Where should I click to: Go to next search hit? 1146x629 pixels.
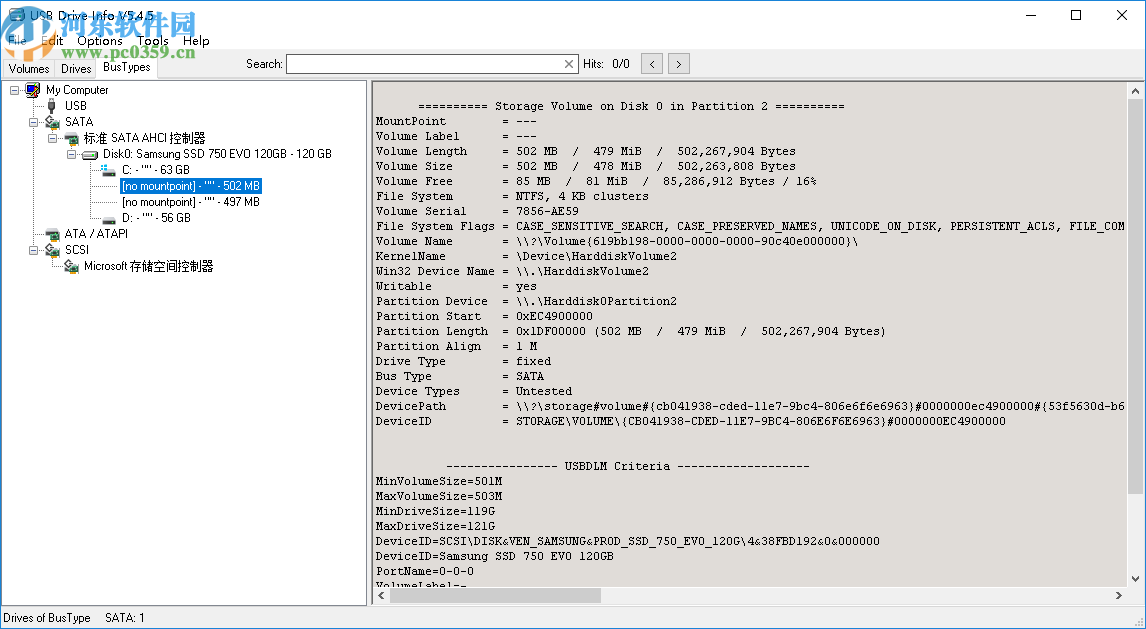tap(678, 64)
